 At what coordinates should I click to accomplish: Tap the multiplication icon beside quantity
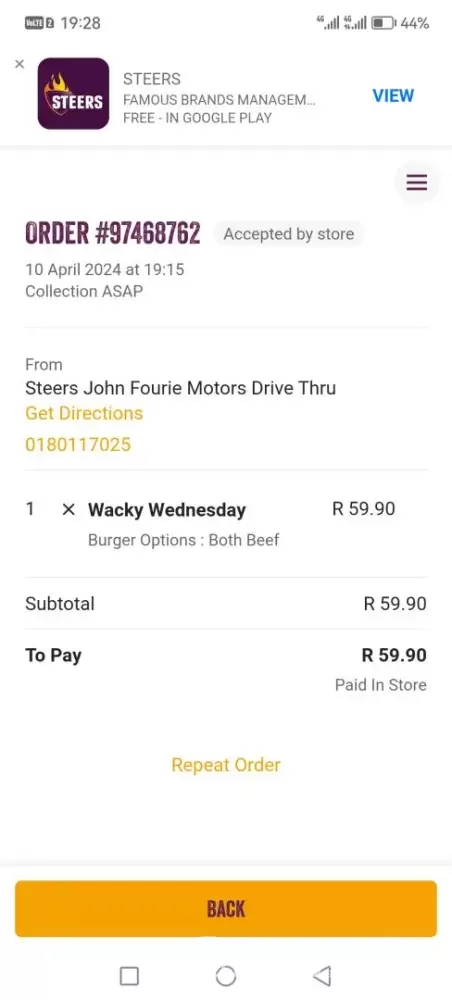pyautogui.click(x=68, y=510)
